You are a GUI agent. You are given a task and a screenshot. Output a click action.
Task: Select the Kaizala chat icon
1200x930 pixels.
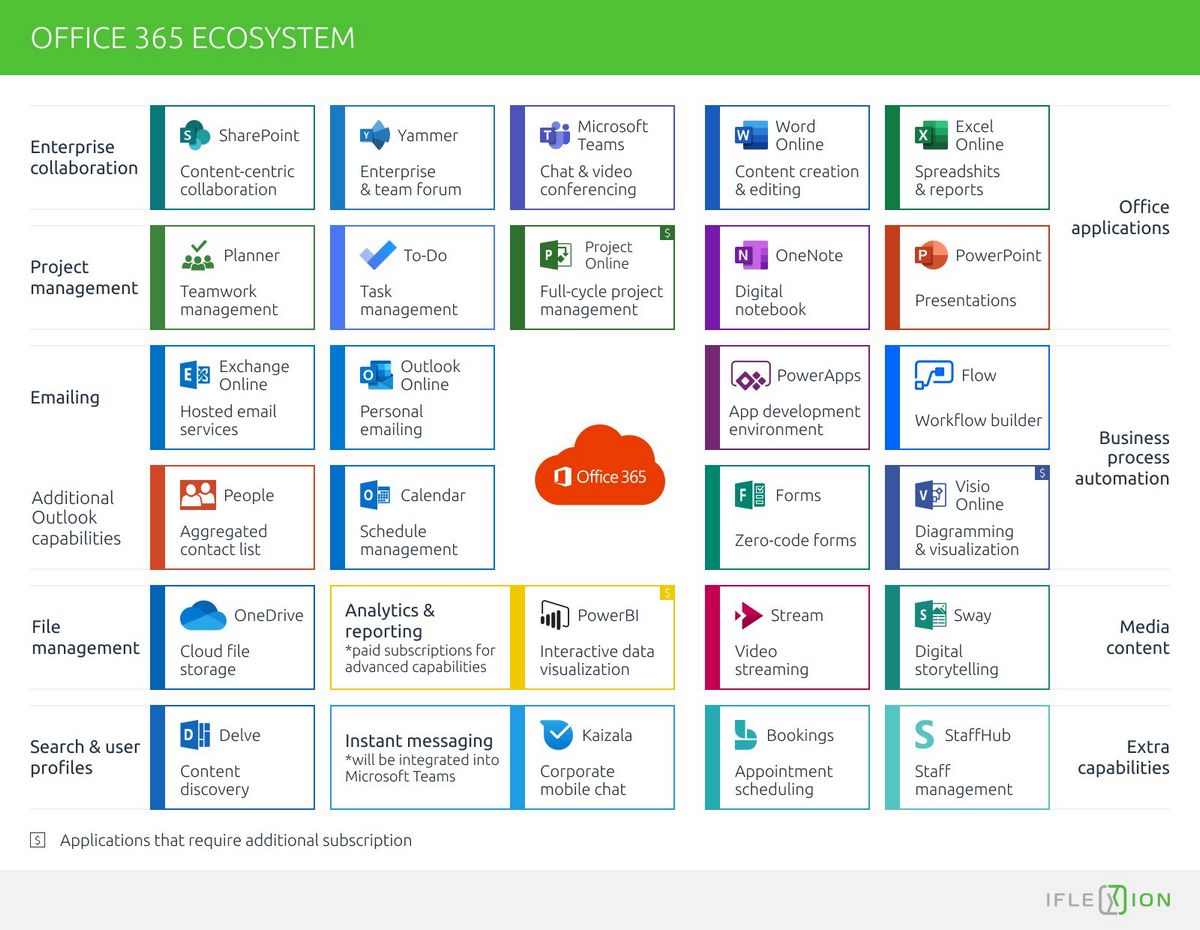pos(556,735)
